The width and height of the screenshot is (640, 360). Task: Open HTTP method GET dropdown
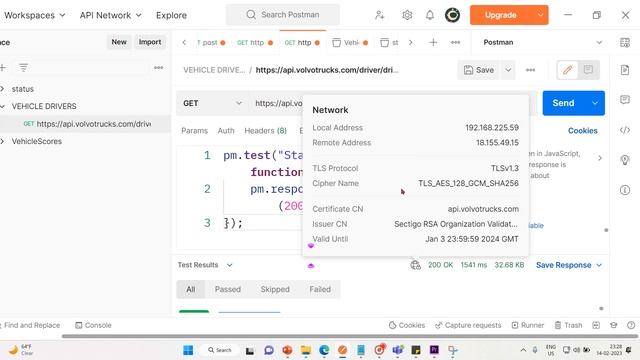[x=212, y=103]
